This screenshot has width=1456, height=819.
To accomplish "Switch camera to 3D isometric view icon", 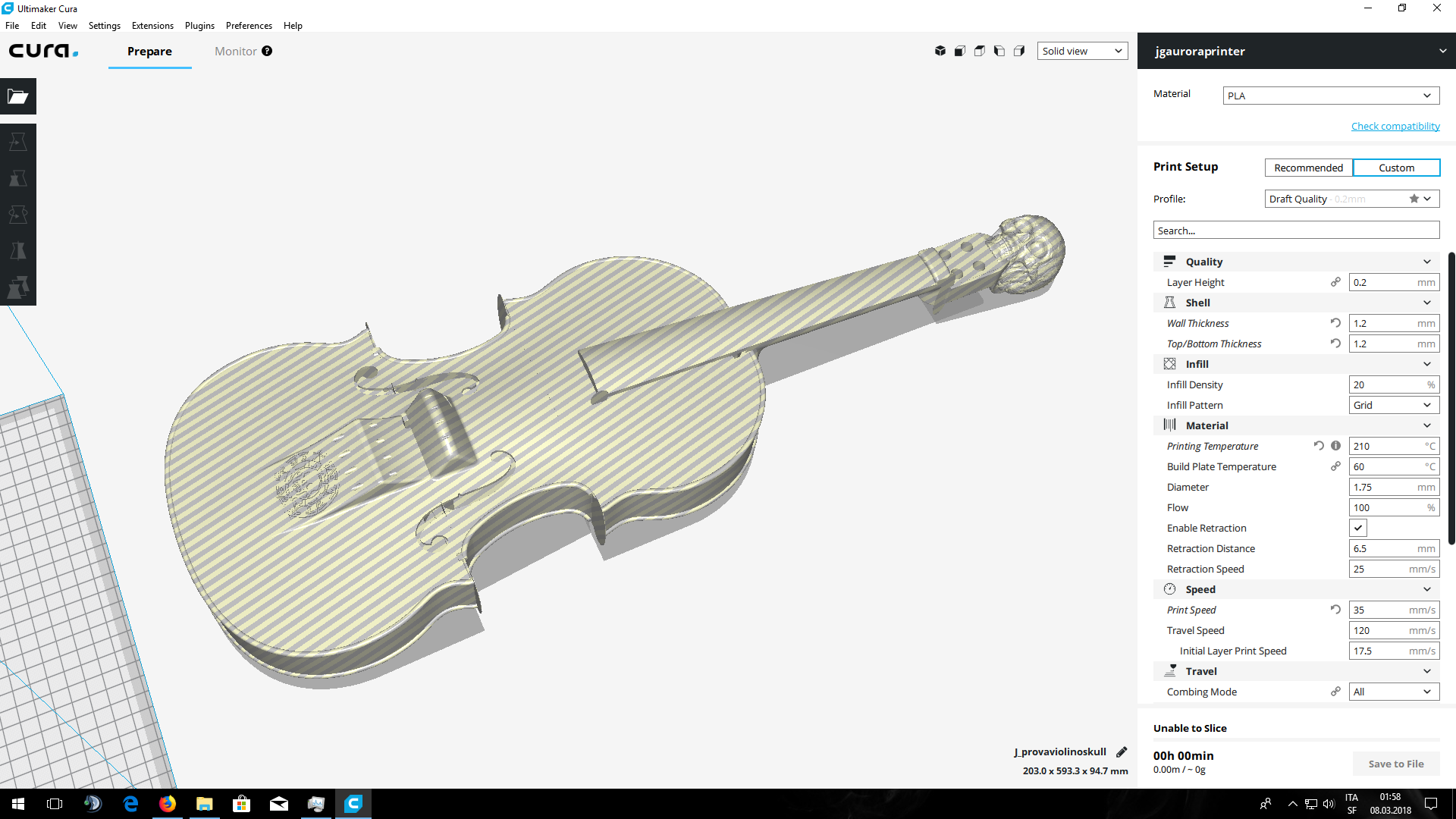I will tap(940, 51).
